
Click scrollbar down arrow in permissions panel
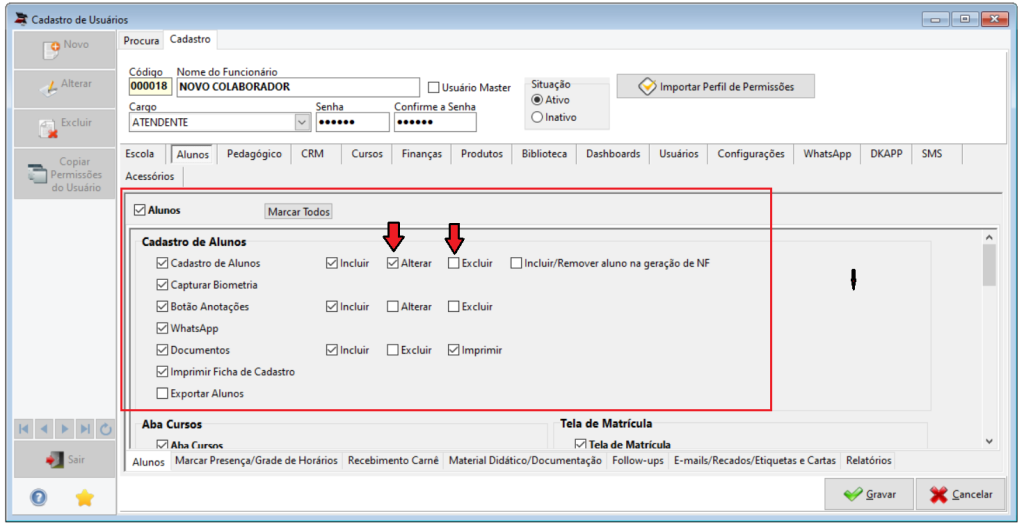click(x=989, y=442)
